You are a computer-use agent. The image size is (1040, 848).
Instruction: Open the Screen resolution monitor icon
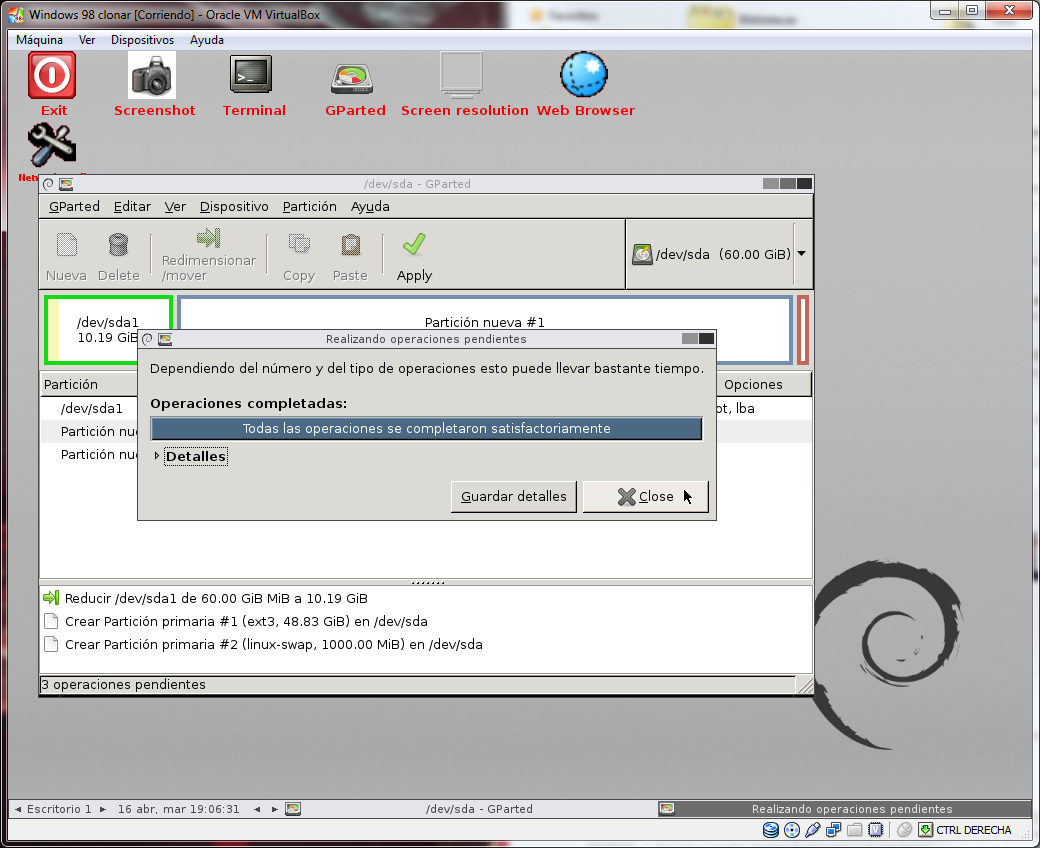point(461,74)
